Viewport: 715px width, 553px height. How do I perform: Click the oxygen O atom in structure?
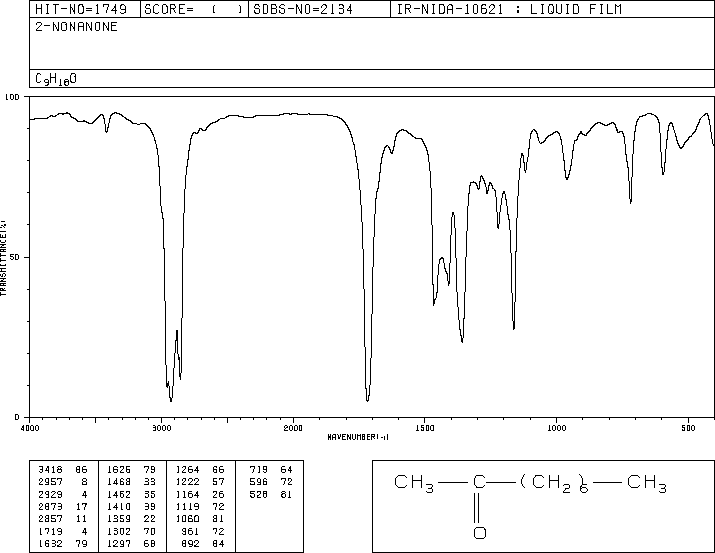point(480,532)
